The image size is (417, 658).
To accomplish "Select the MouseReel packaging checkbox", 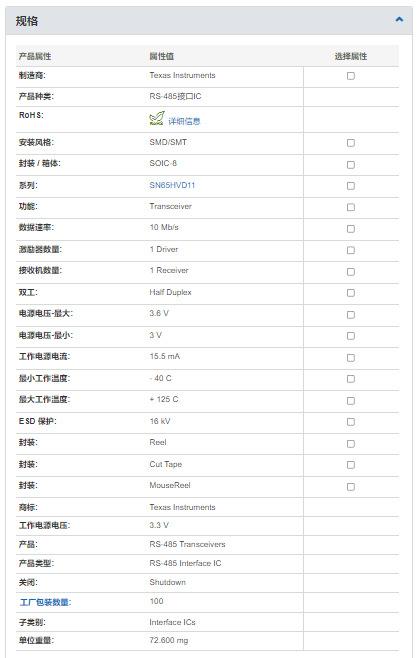I will 351,487.
